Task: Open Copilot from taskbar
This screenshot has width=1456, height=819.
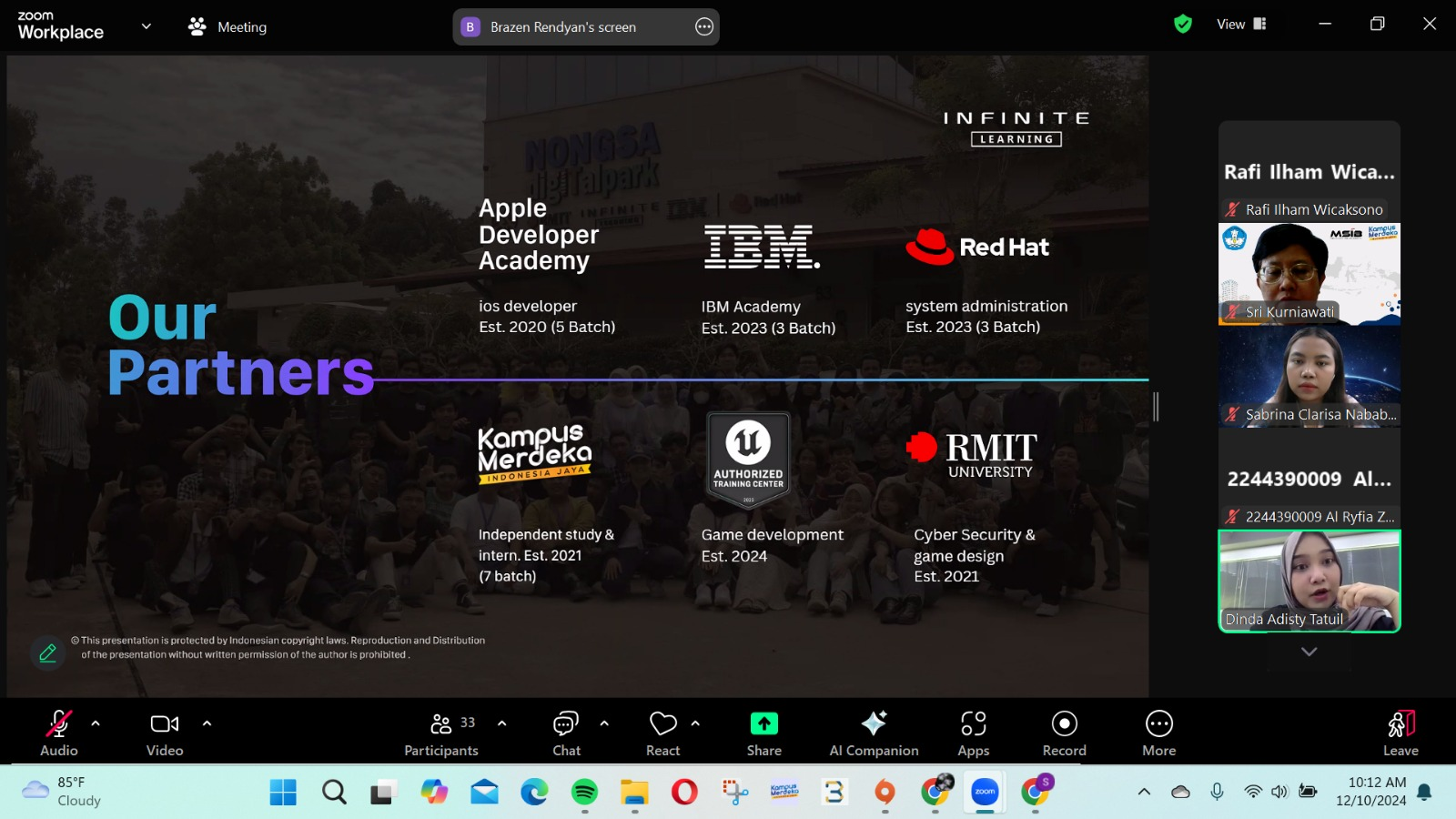Action: (x=434, y=793)
